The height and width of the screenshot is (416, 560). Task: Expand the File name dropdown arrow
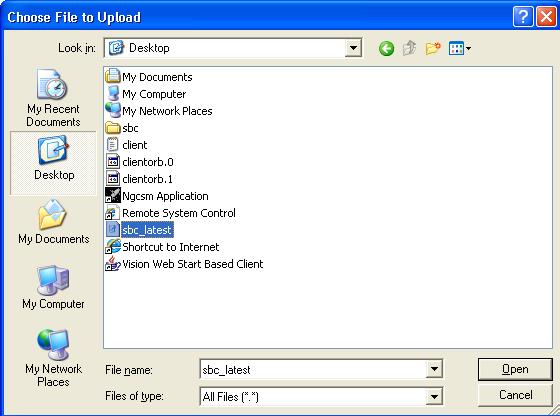tap(434, 369)
